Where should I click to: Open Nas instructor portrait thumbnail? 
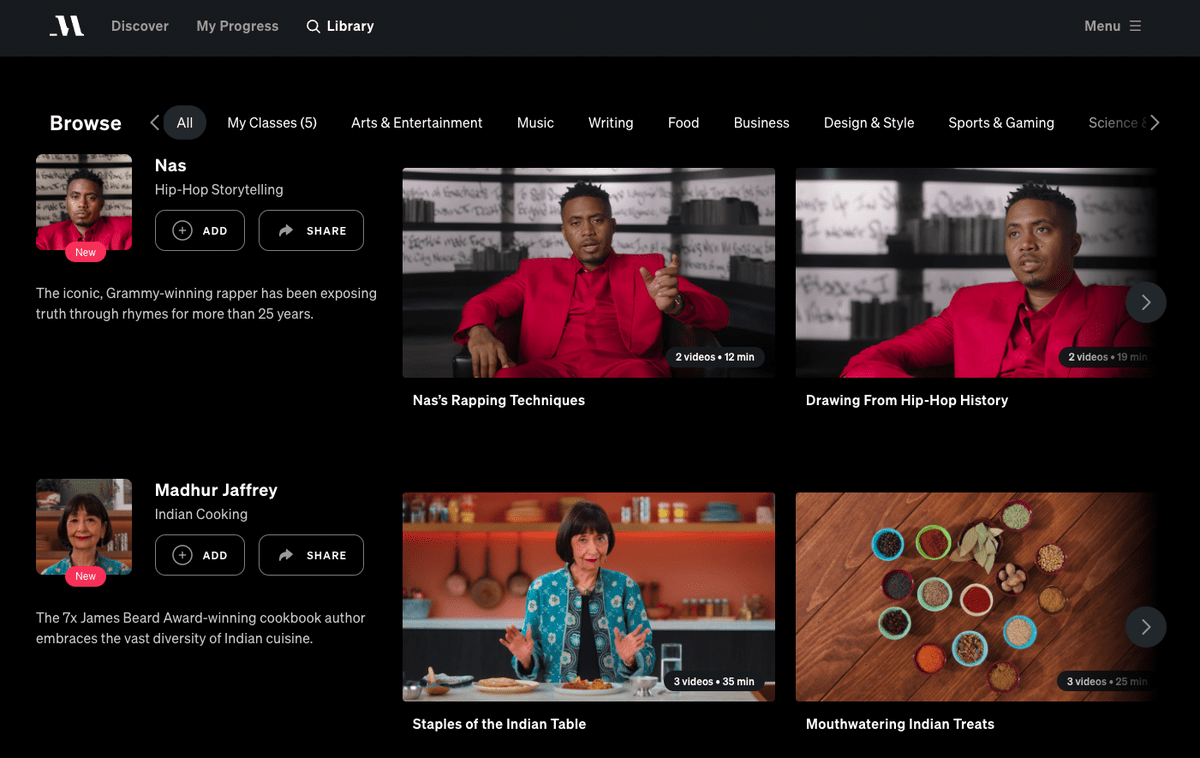click(84, 202)
